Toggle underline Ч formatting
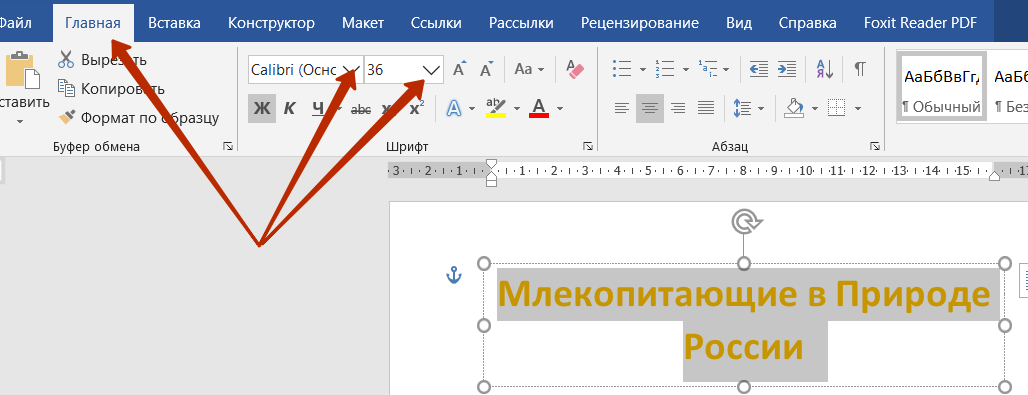This screenshot has height=395, width=1028. [x=318, y=109]
